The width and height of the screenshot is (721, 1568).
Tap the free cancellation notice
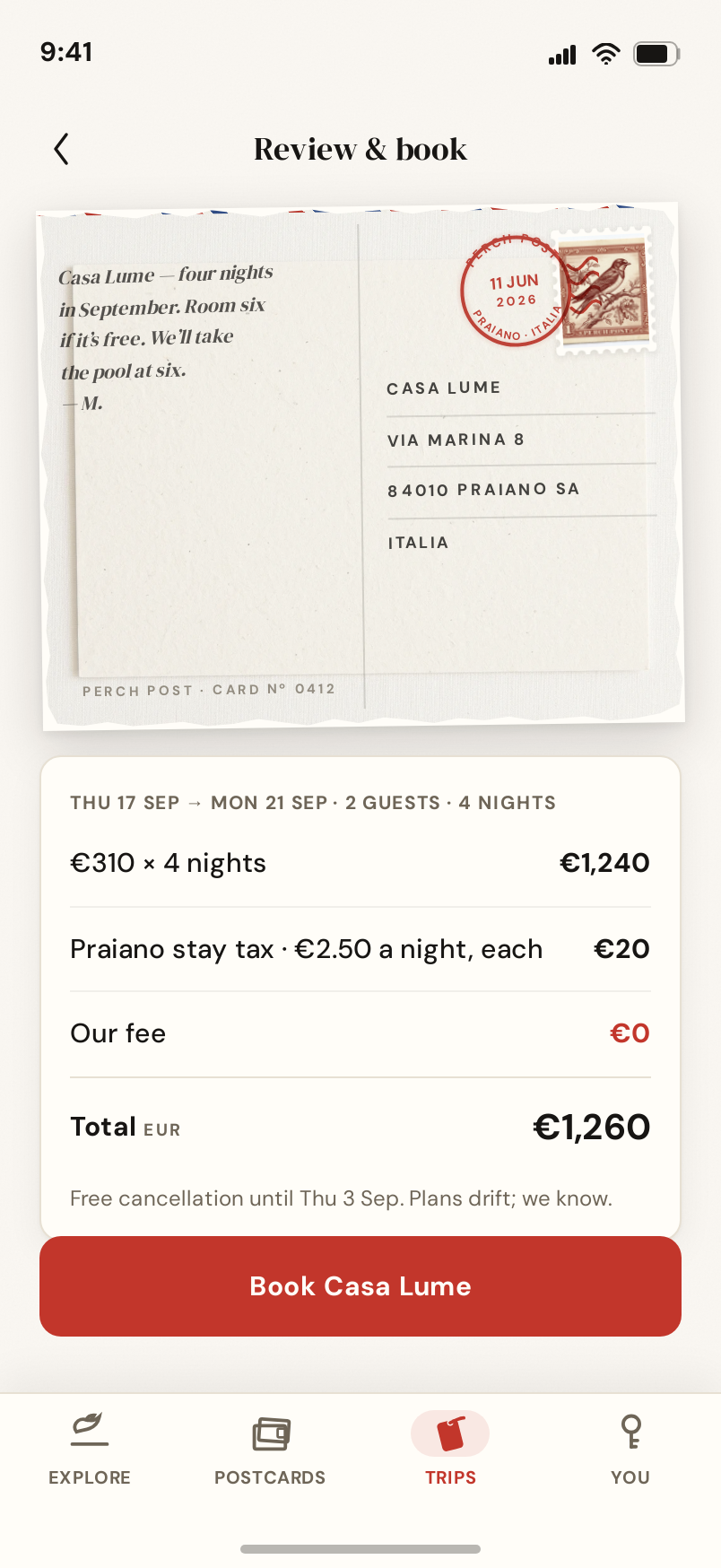(x=341, y=1198)
